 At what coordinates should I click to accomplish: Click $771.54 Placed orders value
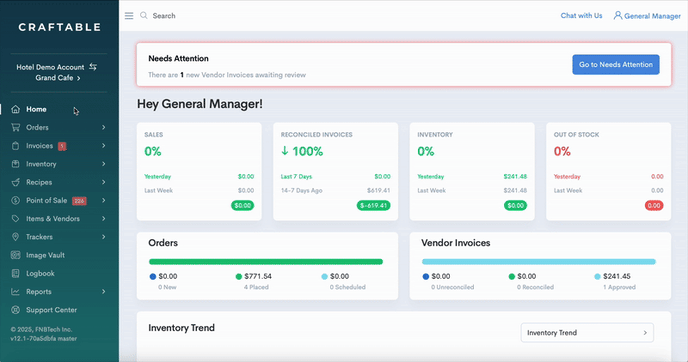click(x=258, y=276)
